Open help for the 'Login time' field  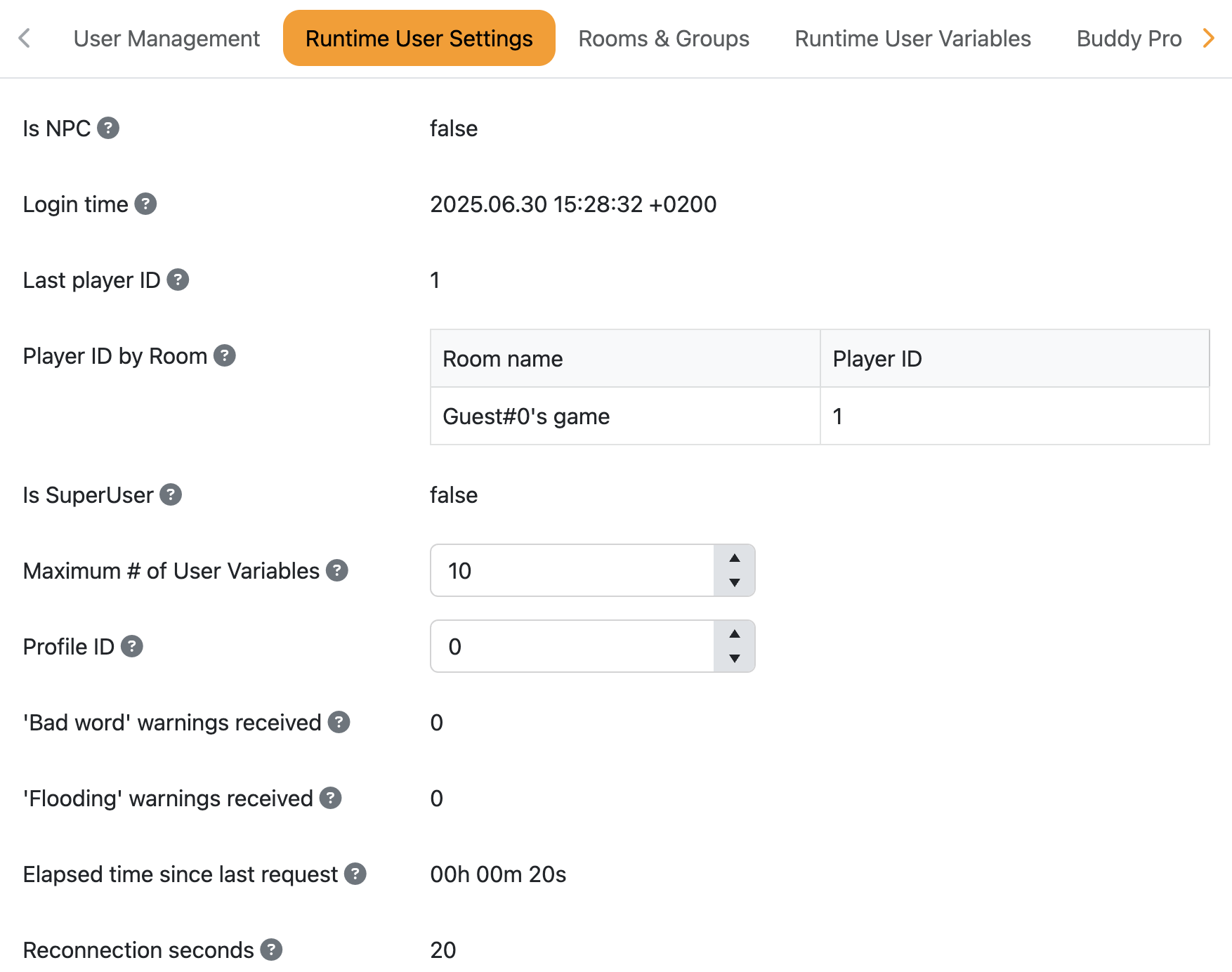tap(146, 204)
